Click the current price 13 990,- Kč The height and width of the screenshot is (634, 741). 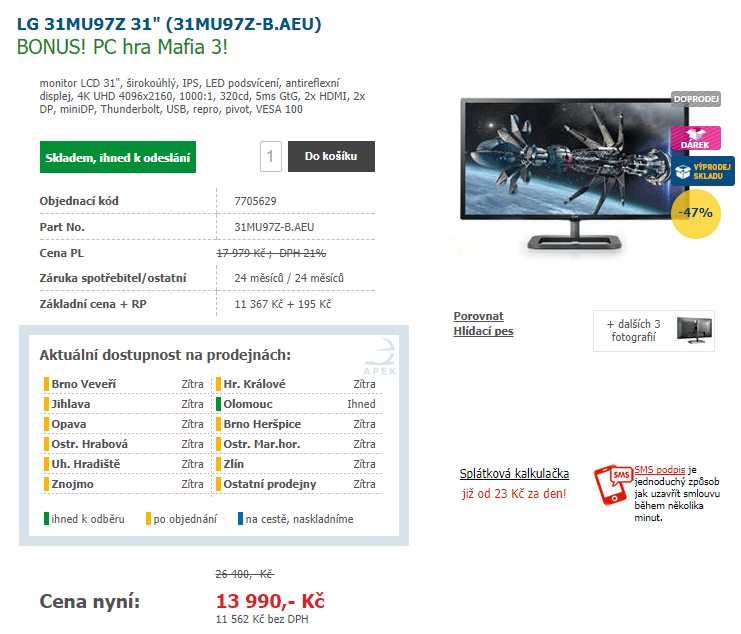point(270,601)
